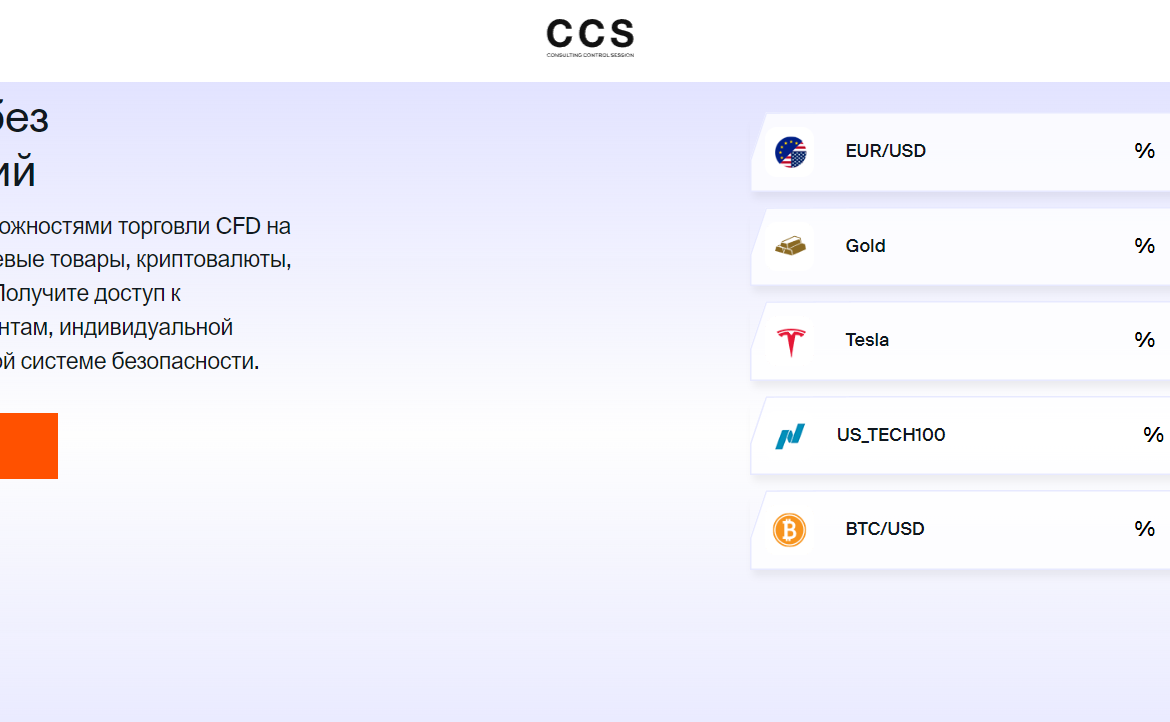The height and width of the screenshot is (722, 1170).
Task: Click the EUR/USD flag icon
Action: 790,152
